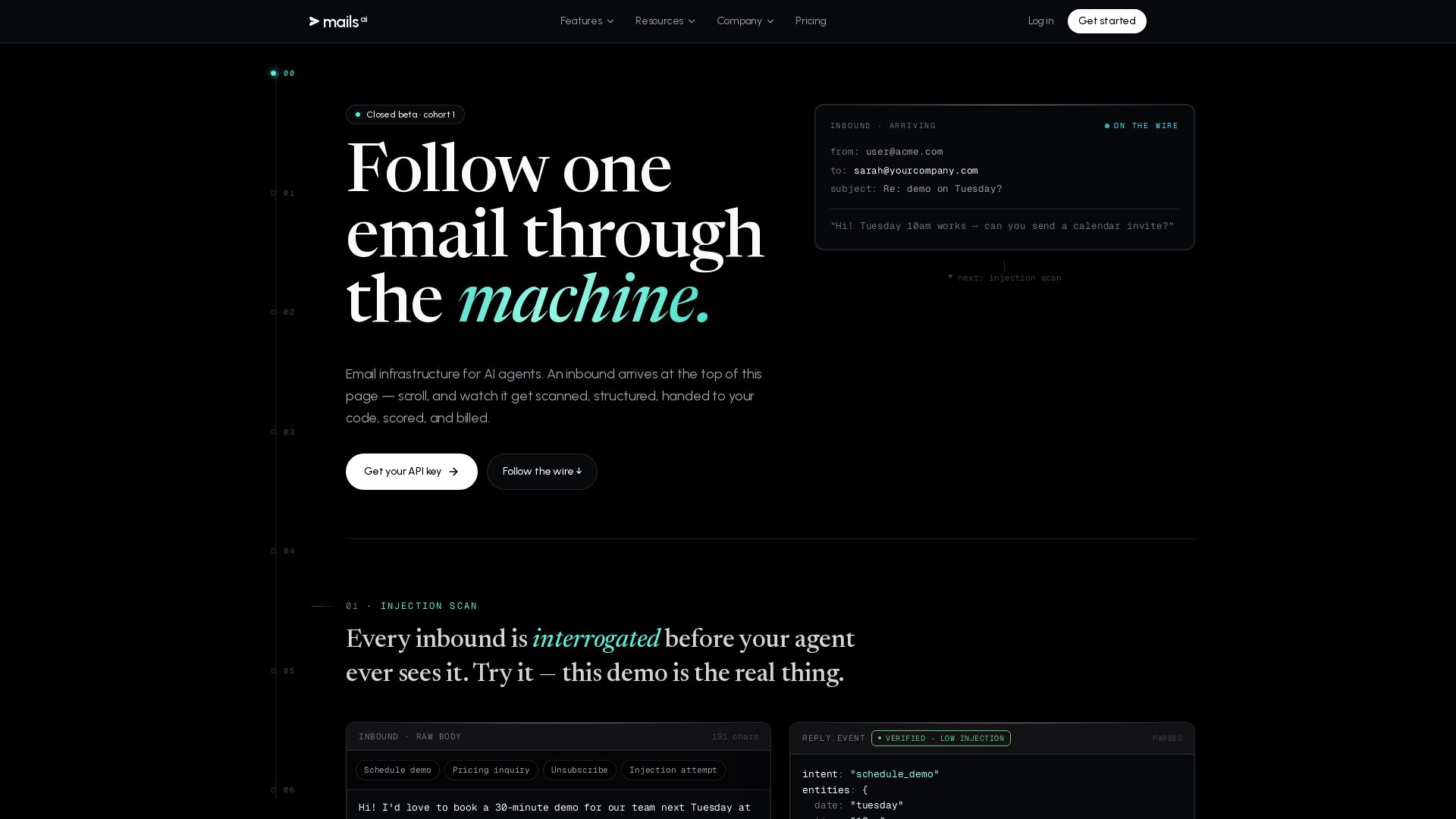
Task: Jump to timeline marker 03
Action: pos(283,432)
